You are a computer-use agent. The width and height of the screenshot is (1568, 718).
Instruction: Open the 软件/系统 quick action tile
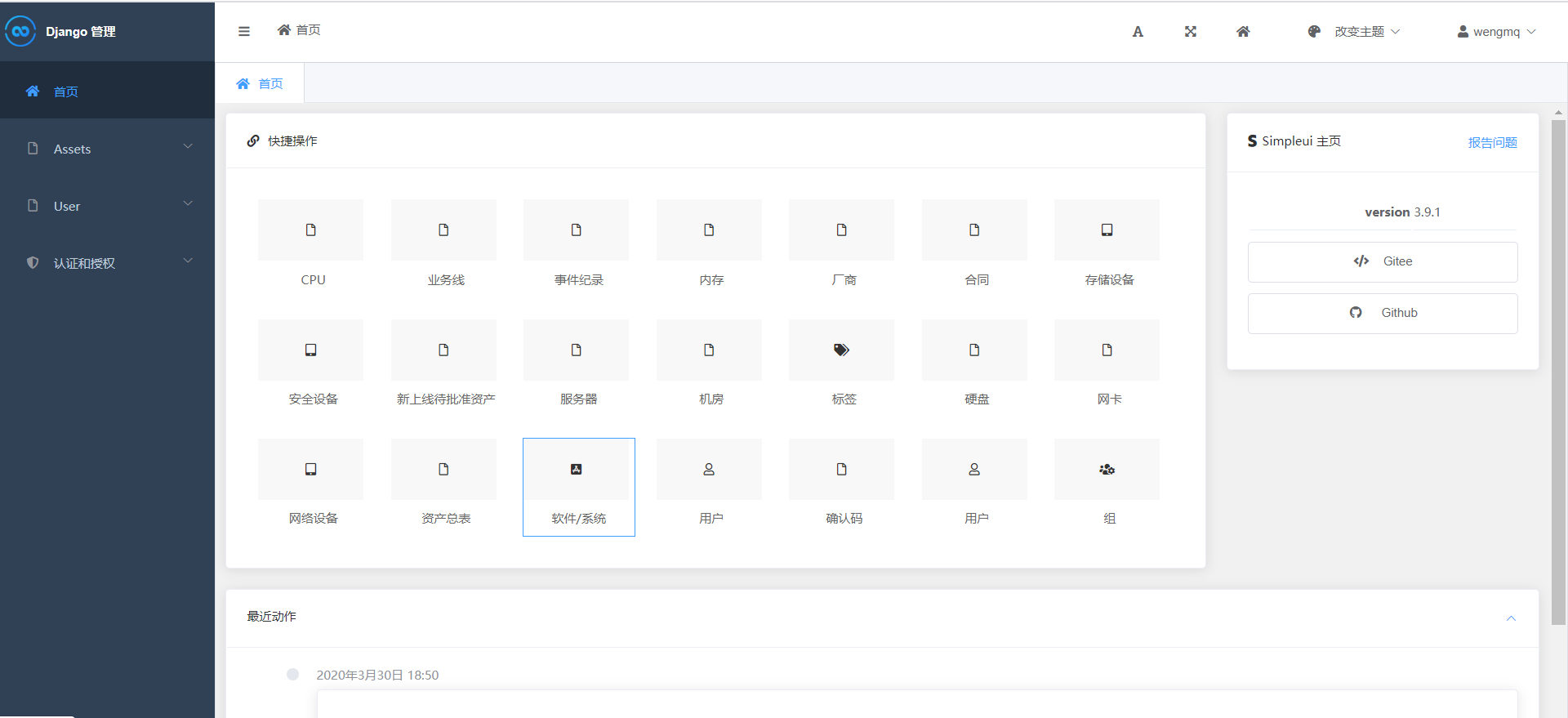pos(579,487)
